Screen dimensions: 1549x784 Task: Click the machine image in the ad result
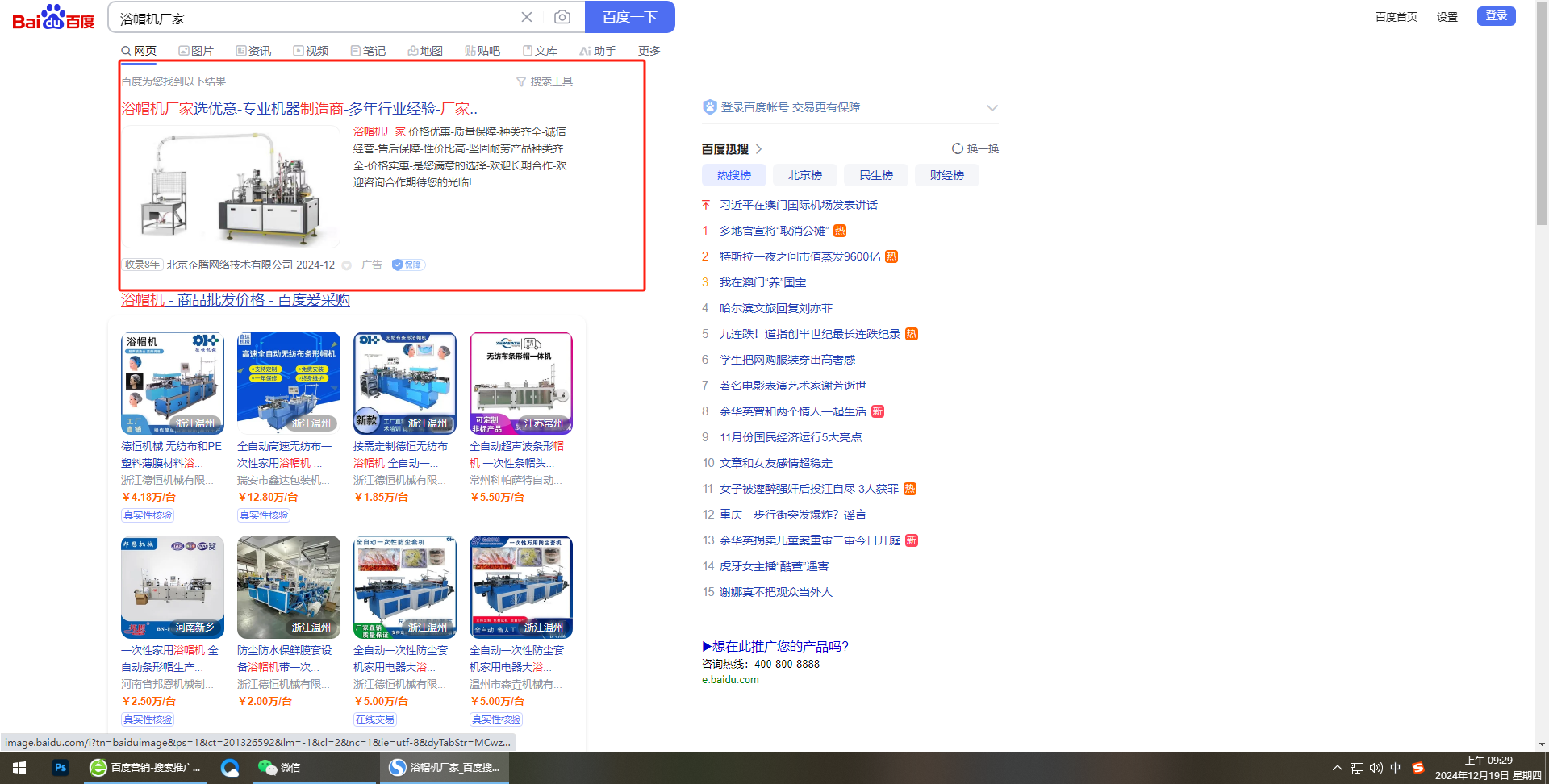[231, 186]
